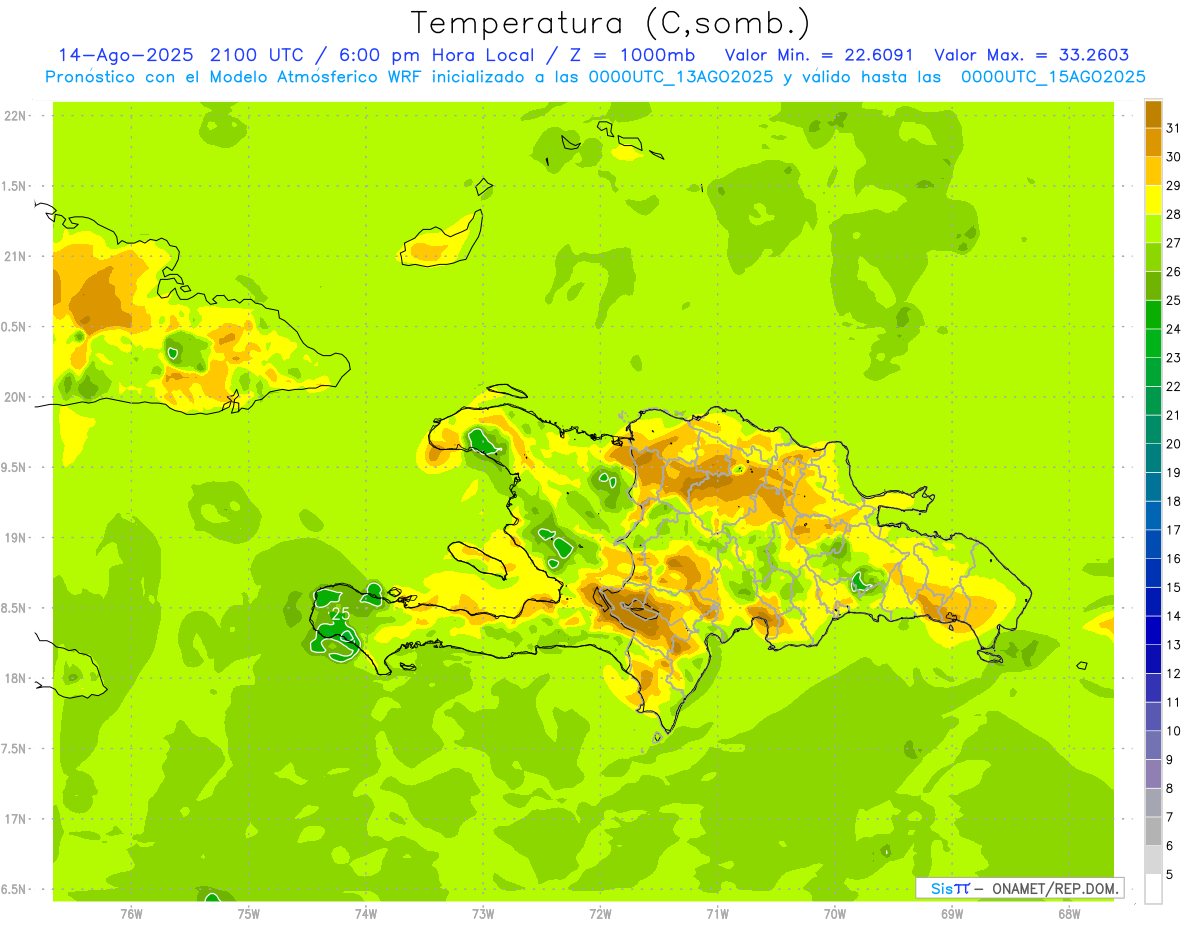The image size is (1200, 927).
Task: Click the "8" color bar label
Action: 1170,788
